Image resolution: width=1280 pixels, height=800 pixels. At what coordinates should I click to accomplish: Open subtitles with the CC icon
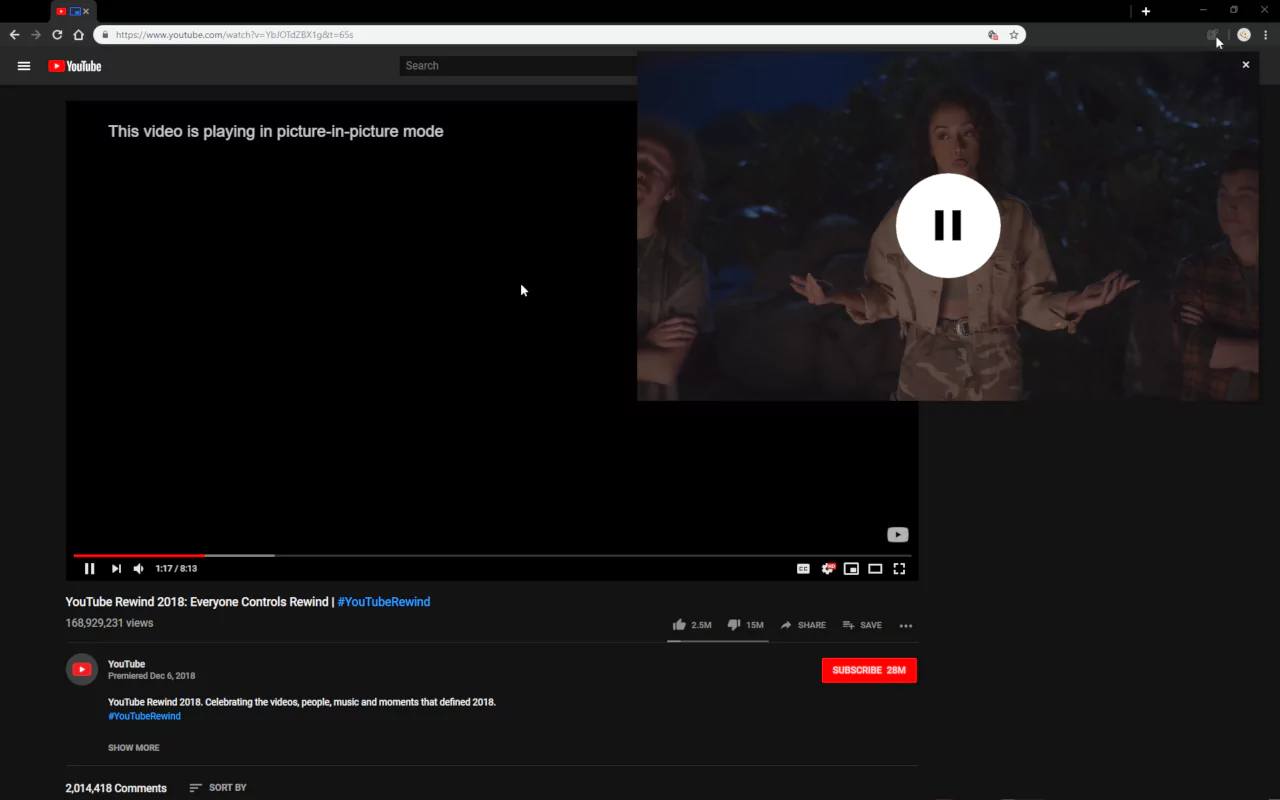[803, 568]
